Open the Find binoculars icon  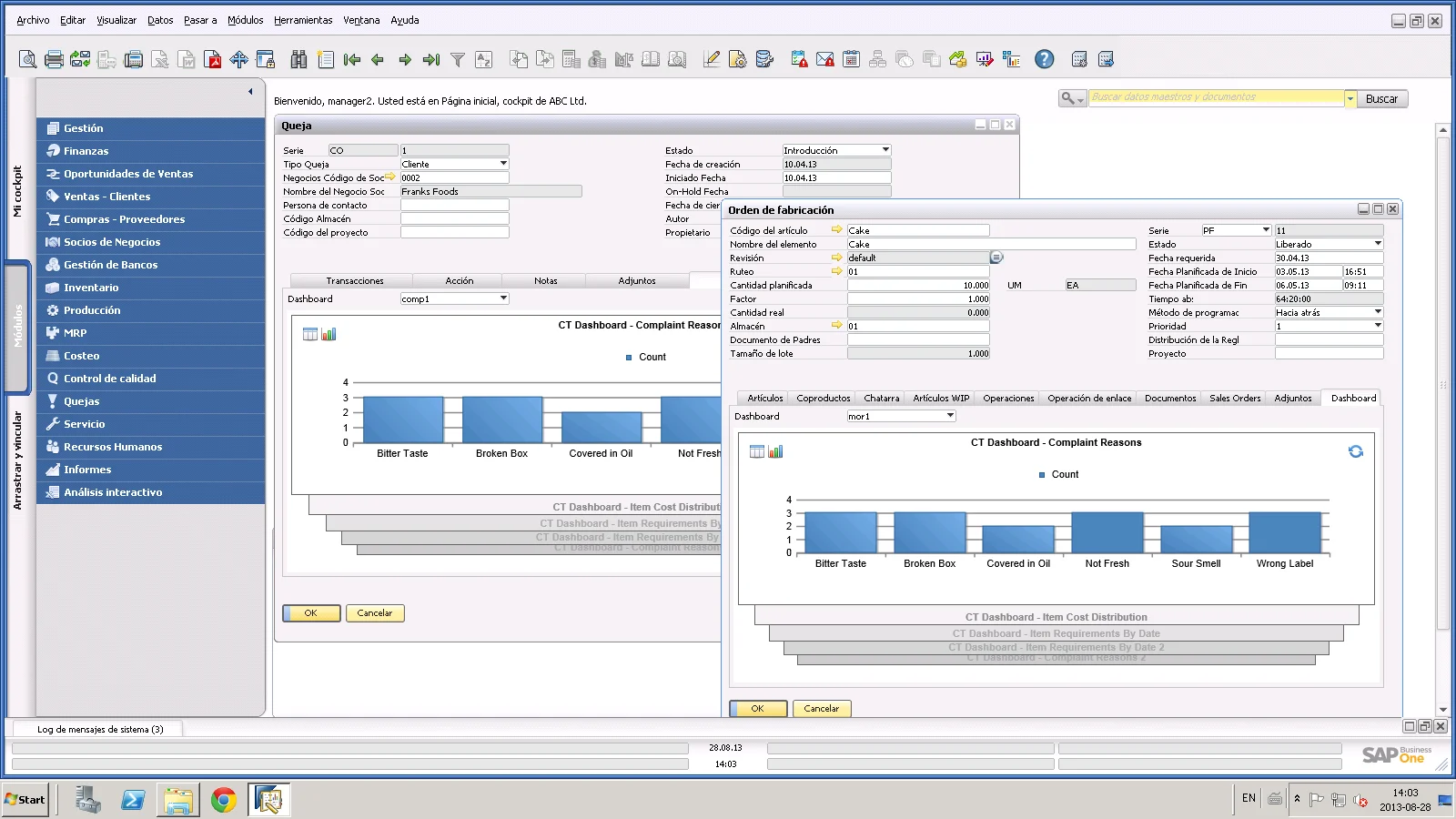click(298, 60)
